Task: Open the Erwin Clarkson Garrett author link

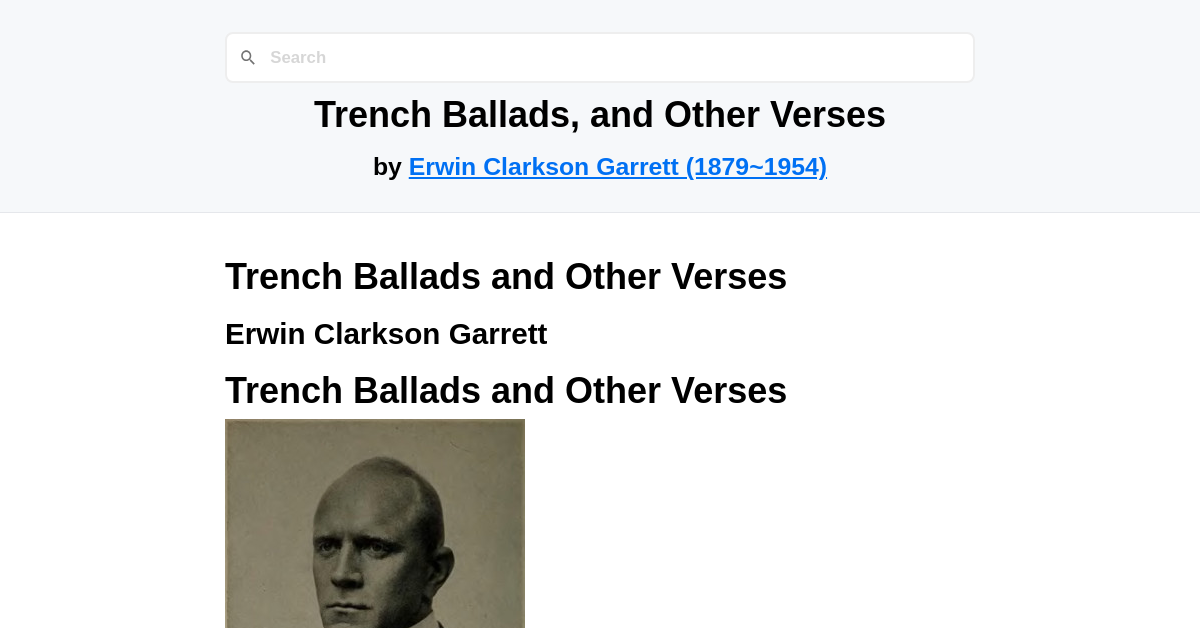Action: click(617, 166)
